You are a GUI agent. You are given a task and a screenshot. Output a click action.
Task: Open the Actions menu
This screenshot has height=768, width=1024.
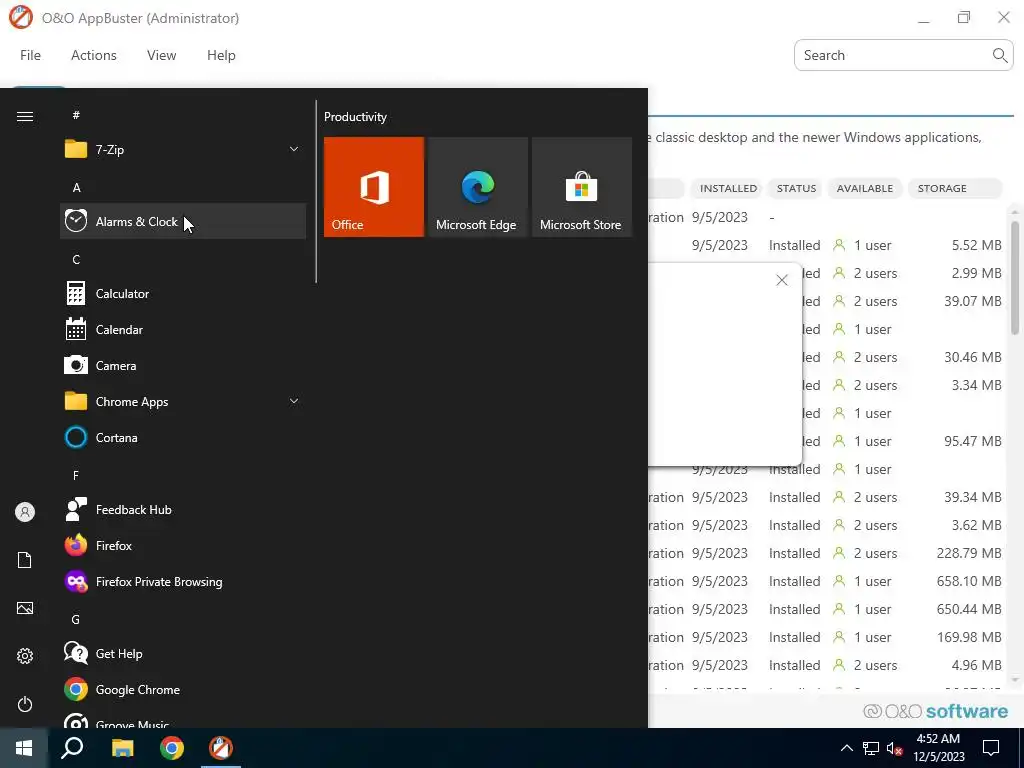pos(93,56)
